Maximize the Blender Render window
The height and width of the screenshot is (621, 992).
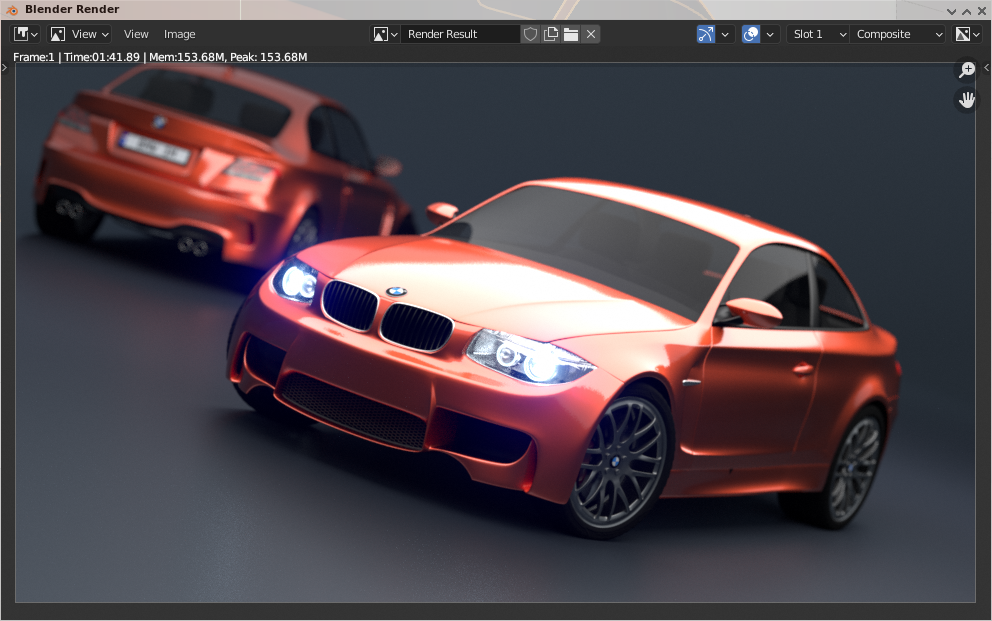point(967,11)
